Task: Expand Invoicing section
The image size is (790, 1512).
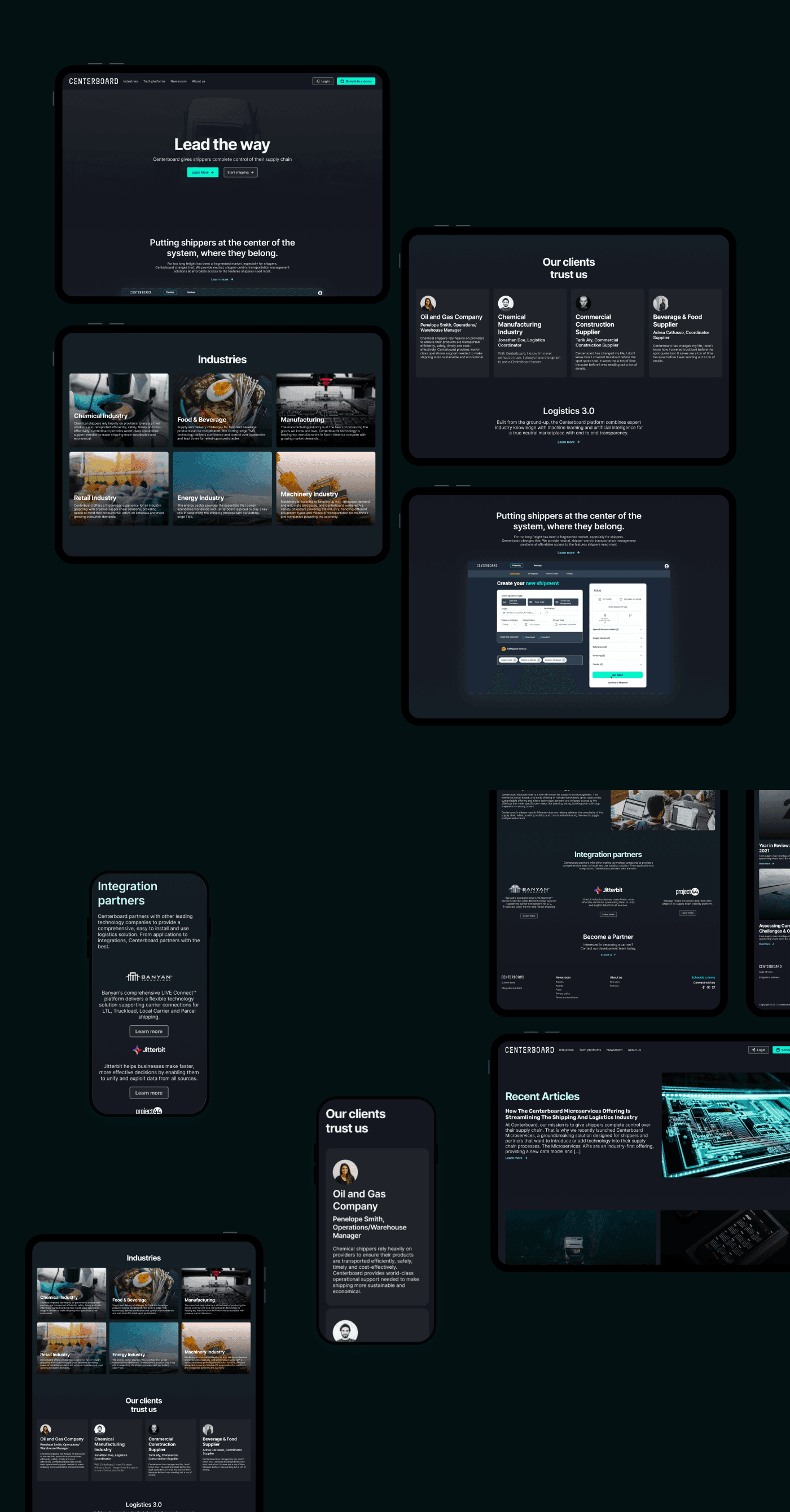Action: [x=618, y=656]
